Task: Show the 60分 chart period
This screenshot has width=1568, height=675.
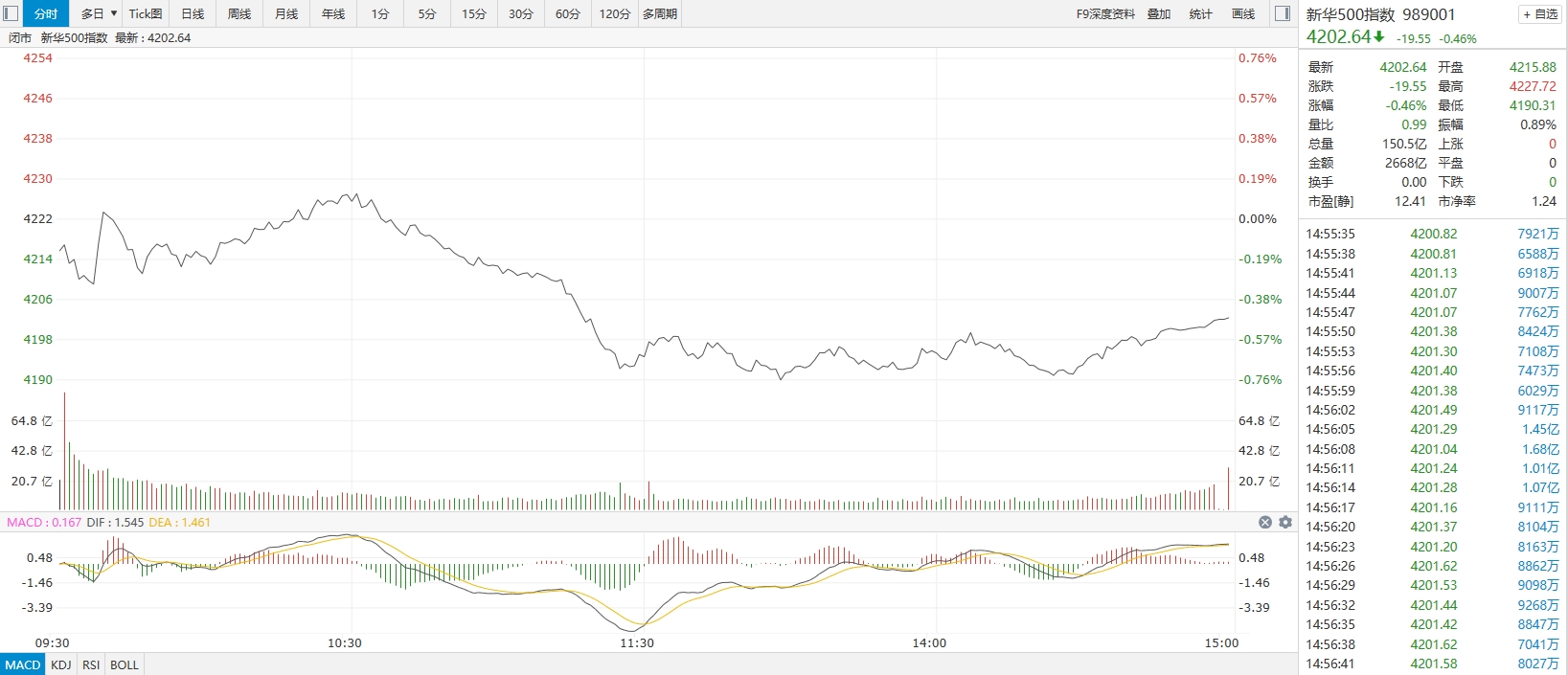Action: pyautogui.click(x=568, y=13)
